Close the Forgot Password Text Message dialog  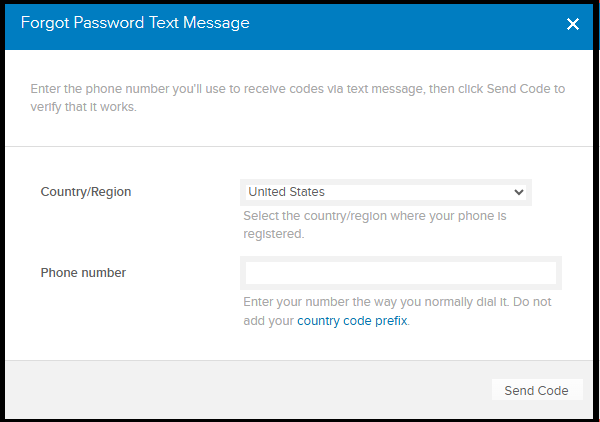573,24
